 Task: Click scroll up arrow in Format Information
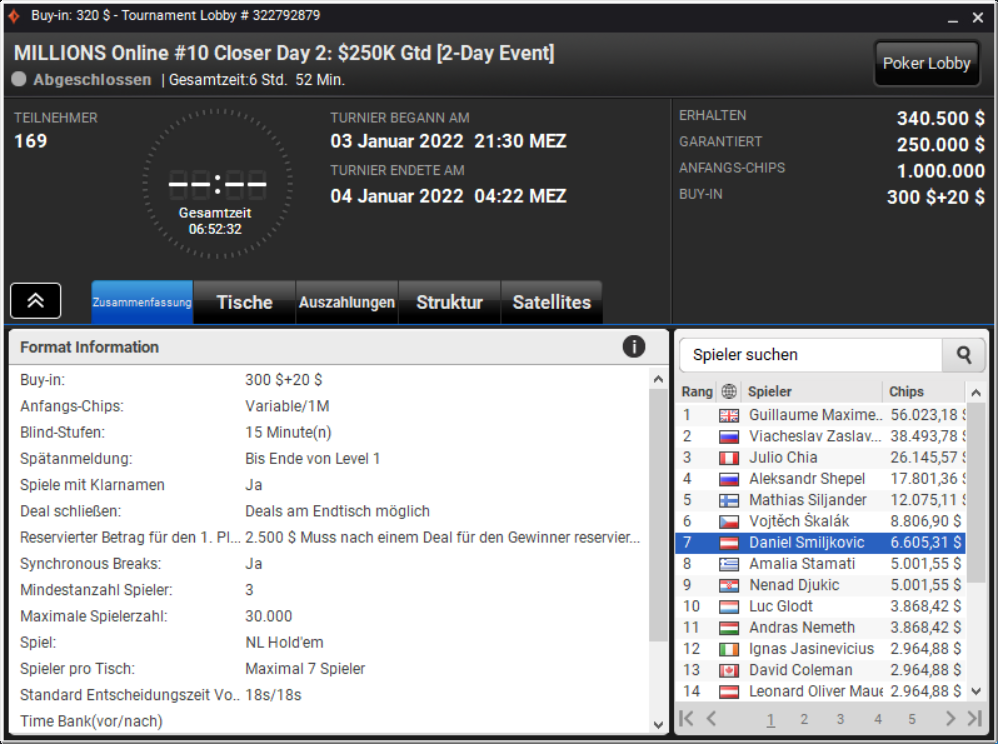pyautogui.click(x=658, y=379)
